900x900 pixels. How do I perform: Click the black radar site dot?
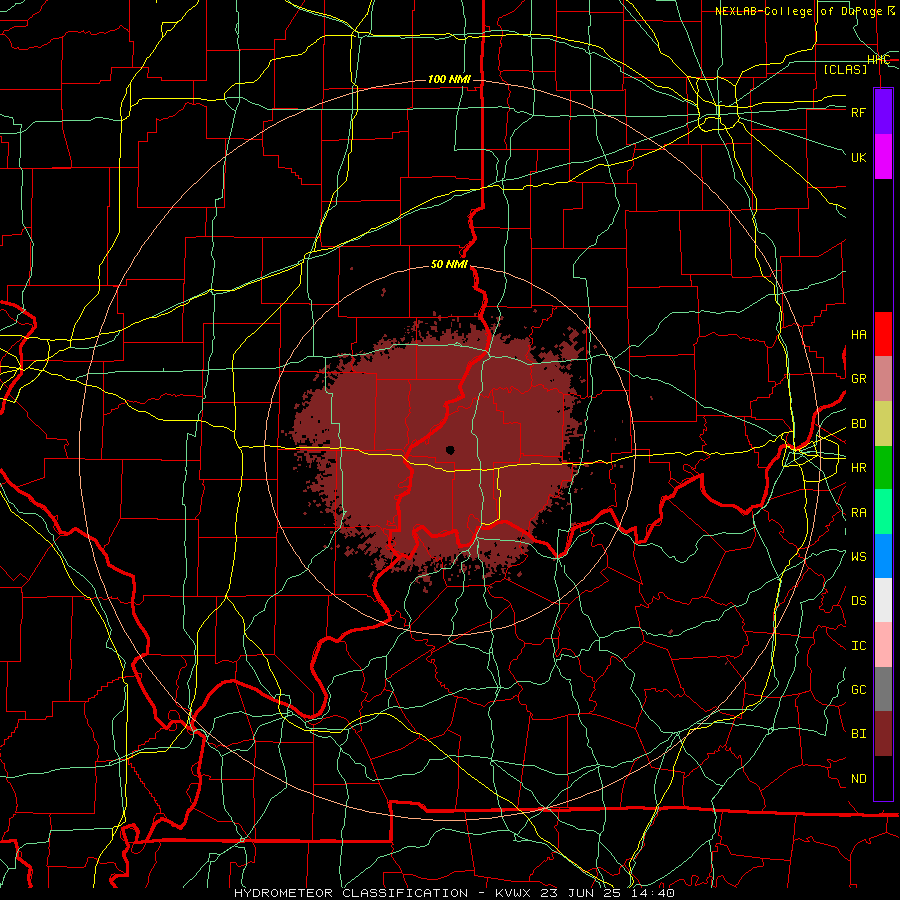pyautogui.click(x=450, y=450)
